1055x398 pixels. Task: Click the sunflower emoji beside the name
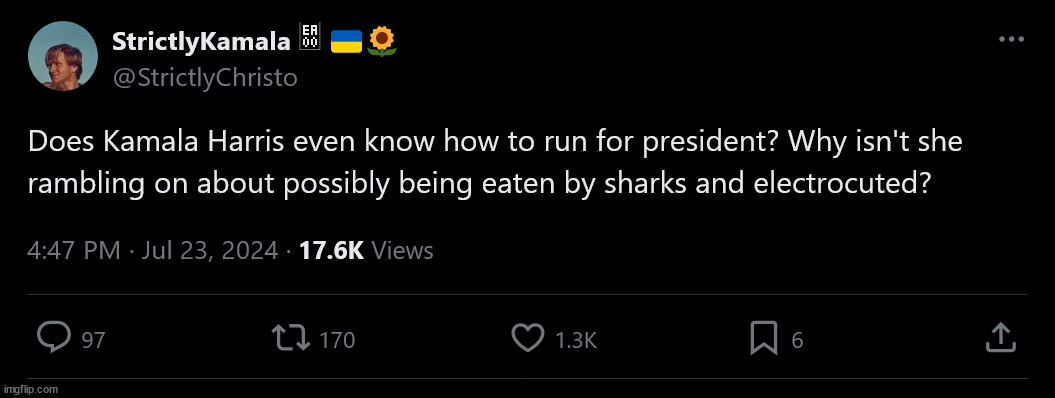[382, 41]
